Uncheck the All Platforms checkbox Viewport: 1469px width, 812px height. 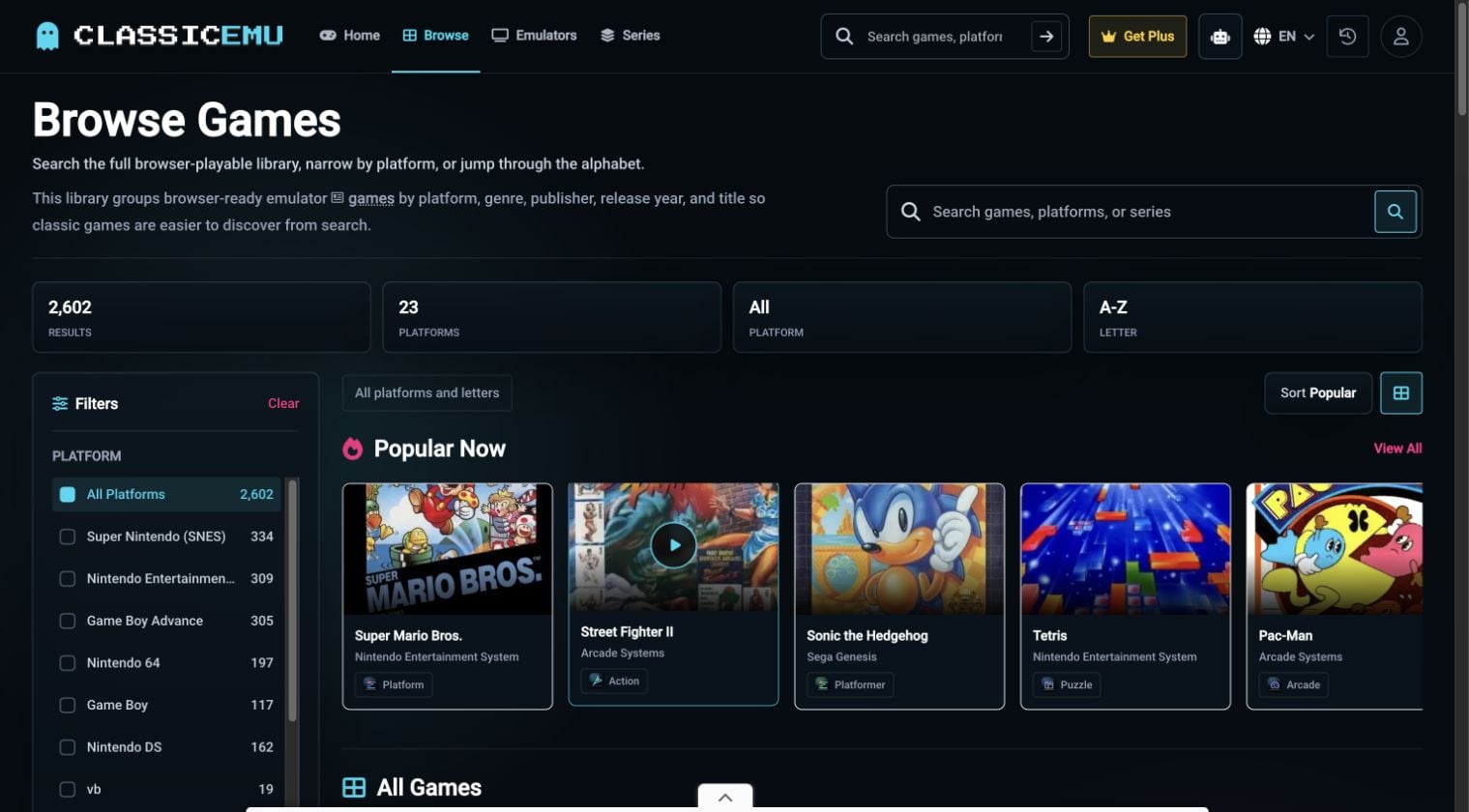click(68, 495)
